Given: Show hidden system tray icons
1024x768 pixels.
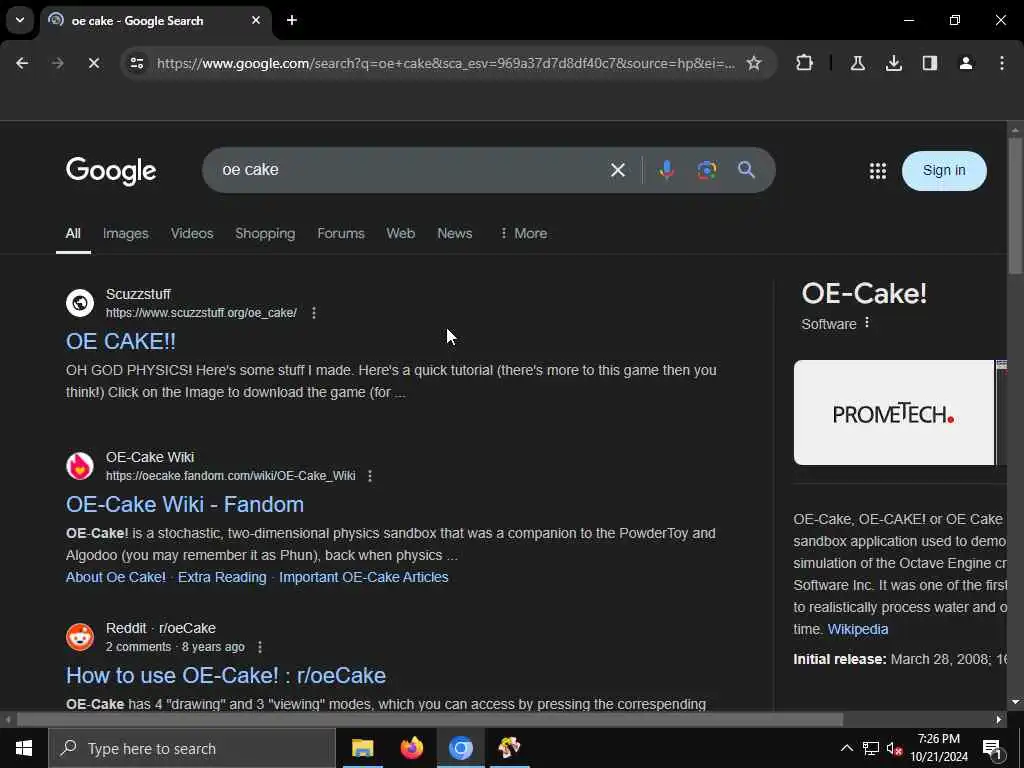Looking at the screenshot, I should point(846,748).
